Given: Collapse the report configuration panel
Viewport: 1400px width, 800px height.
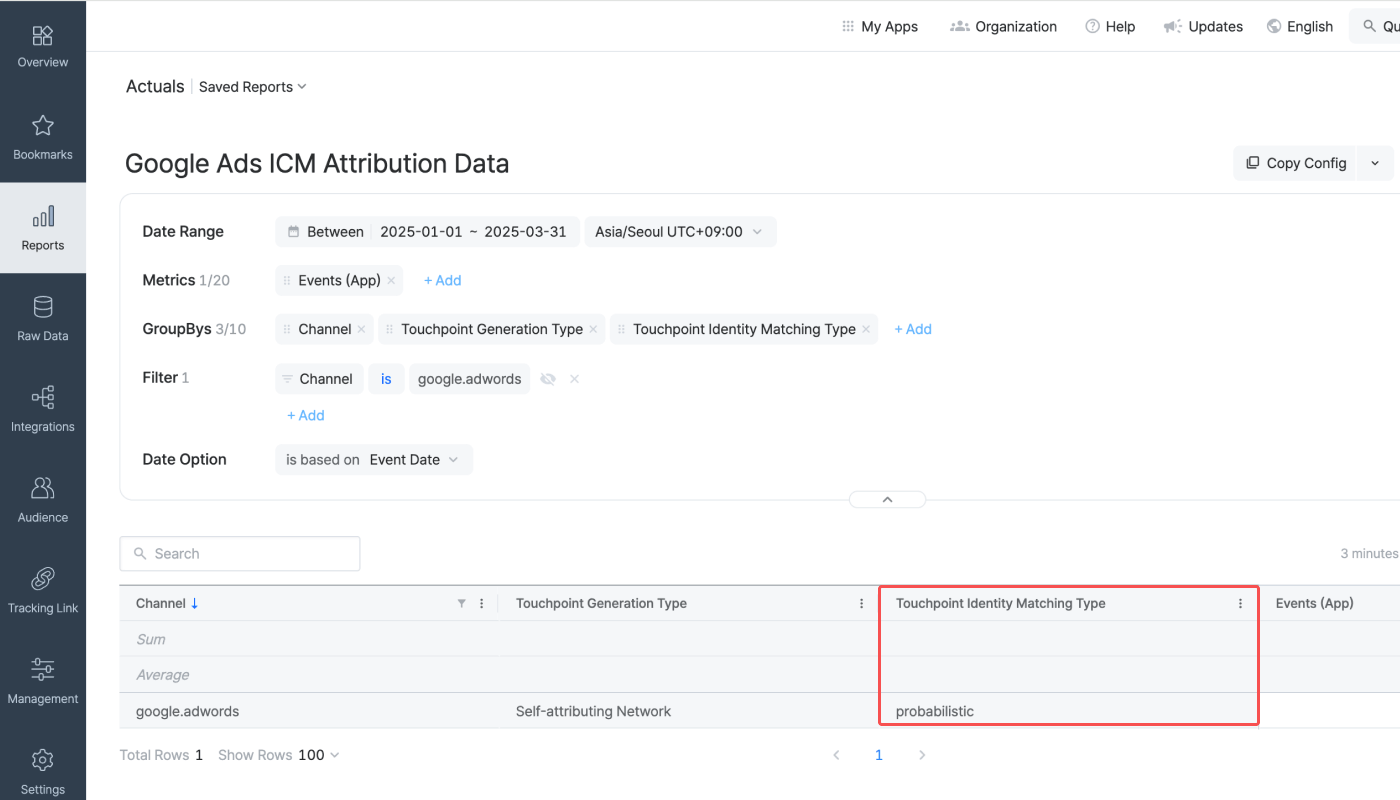Looking at the screenshot, I should tap(887, 499).
